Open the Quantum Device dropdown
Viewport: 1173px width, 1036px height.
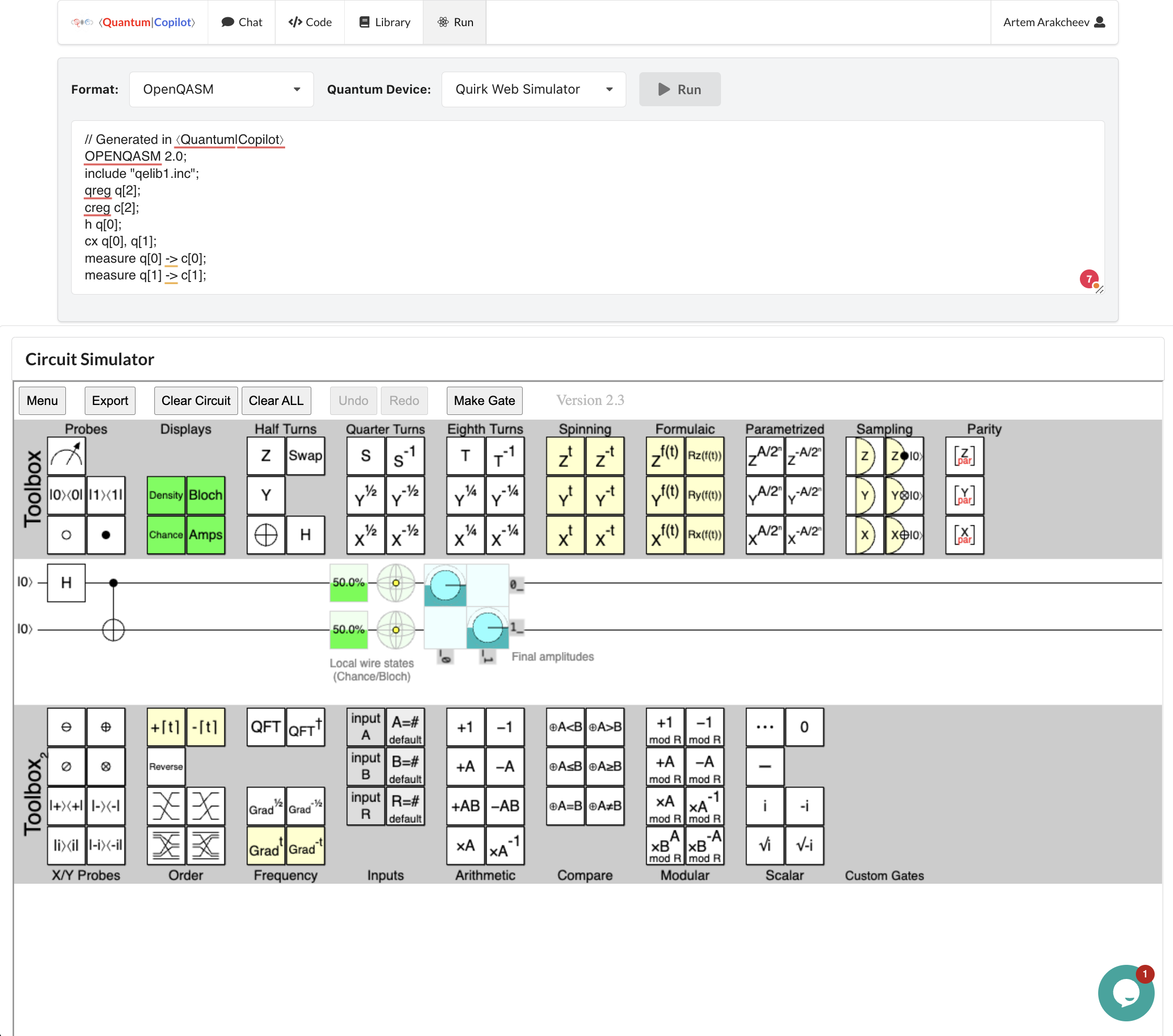click(x=534, y=89)
